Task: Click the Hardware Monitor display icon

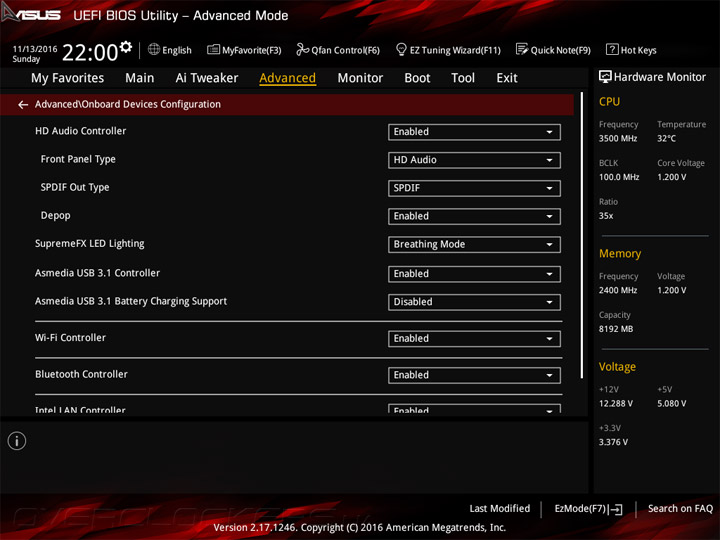Action: pyautogui.click(x=605, y=77)
